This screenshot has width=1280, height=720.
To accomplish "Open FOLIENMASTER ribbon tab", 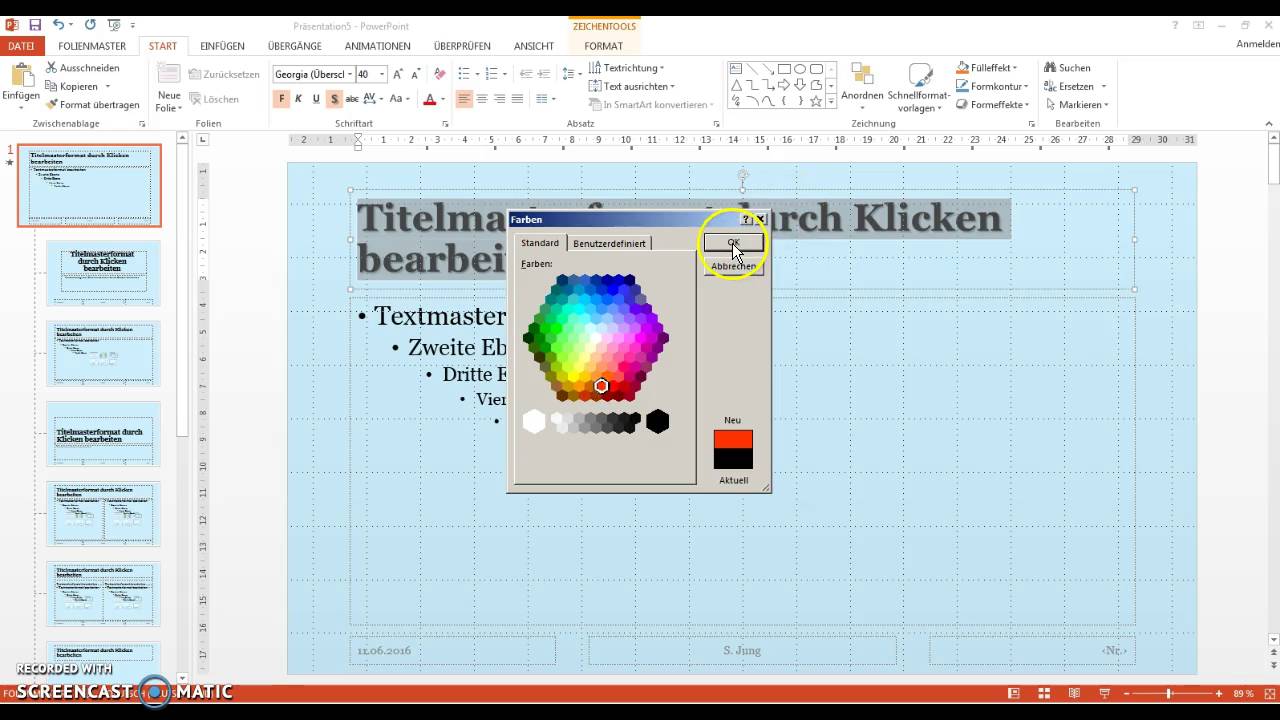I will [x=92, y=46].
